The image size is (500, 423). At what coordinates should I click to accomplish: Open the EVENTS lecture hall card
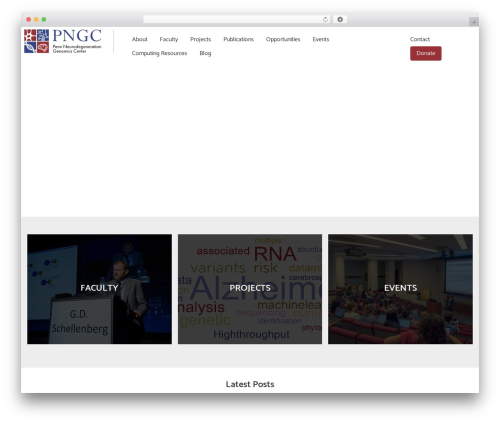tap(400, 289)
